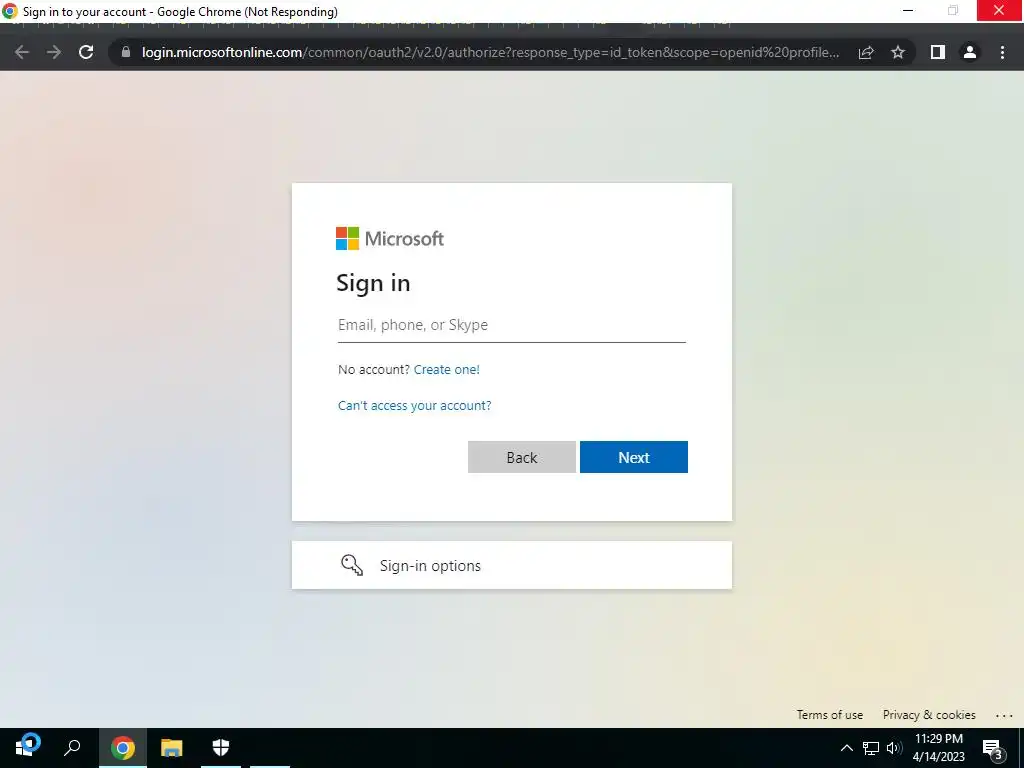Reload the page with refresh icon
Viewport: 1024px width, 768px height.
coord(86,52)
